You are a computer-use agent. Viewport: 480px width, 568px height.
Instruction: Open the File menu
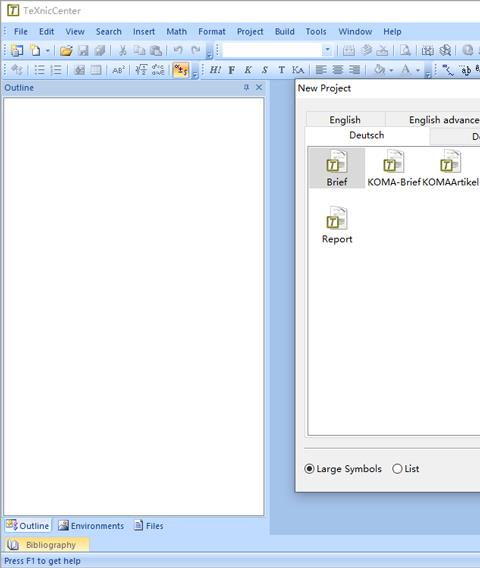click(x=21, y=32)
